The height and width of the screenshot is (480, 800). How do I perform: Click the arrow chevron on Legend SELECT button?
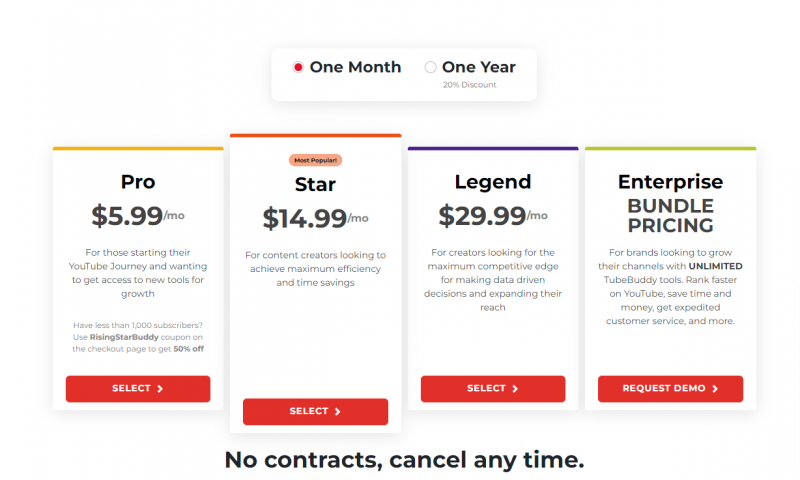(x=515, y=389)
